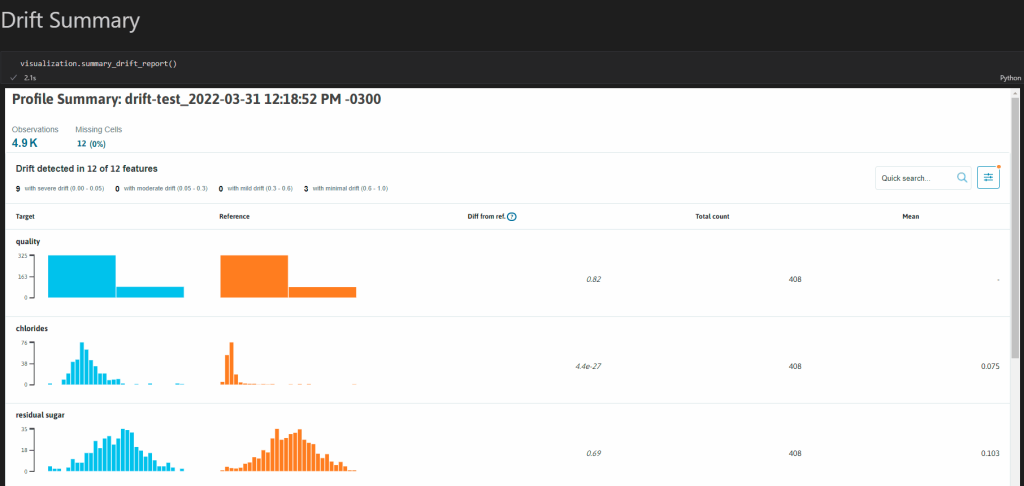The width and height of the screenshot is (1024, 486).
Task: Focus the Quick search input field
Action: point(913,177)
